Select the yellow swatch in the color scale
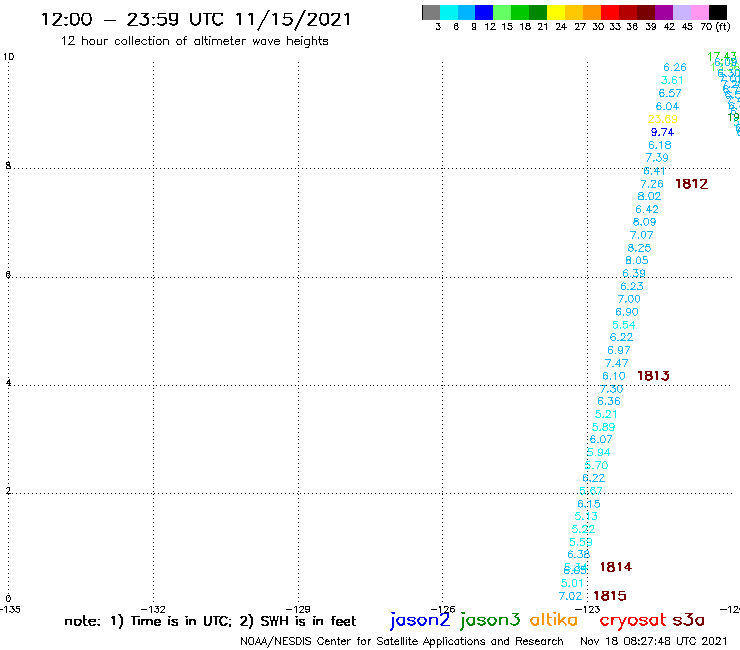The image size is (740, 650). [556, 12]
